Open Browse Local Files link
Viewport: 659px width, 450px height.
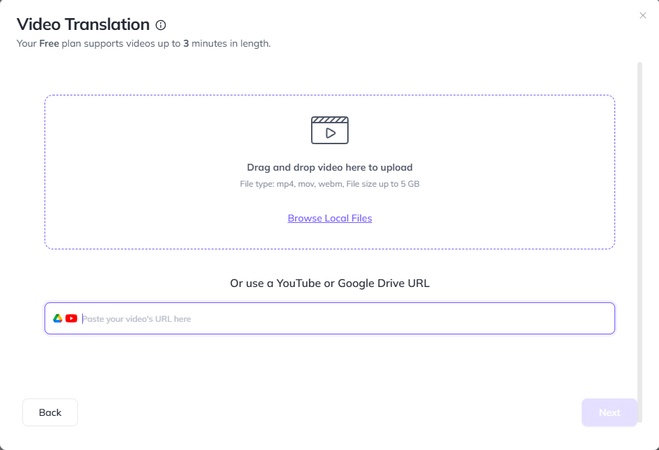point(329,218)
